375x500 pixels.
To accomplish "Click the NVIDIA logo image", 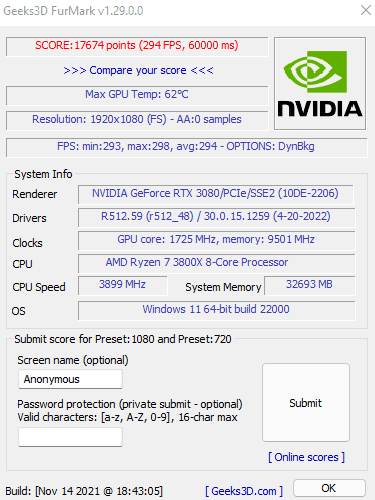I will (320, 83).
